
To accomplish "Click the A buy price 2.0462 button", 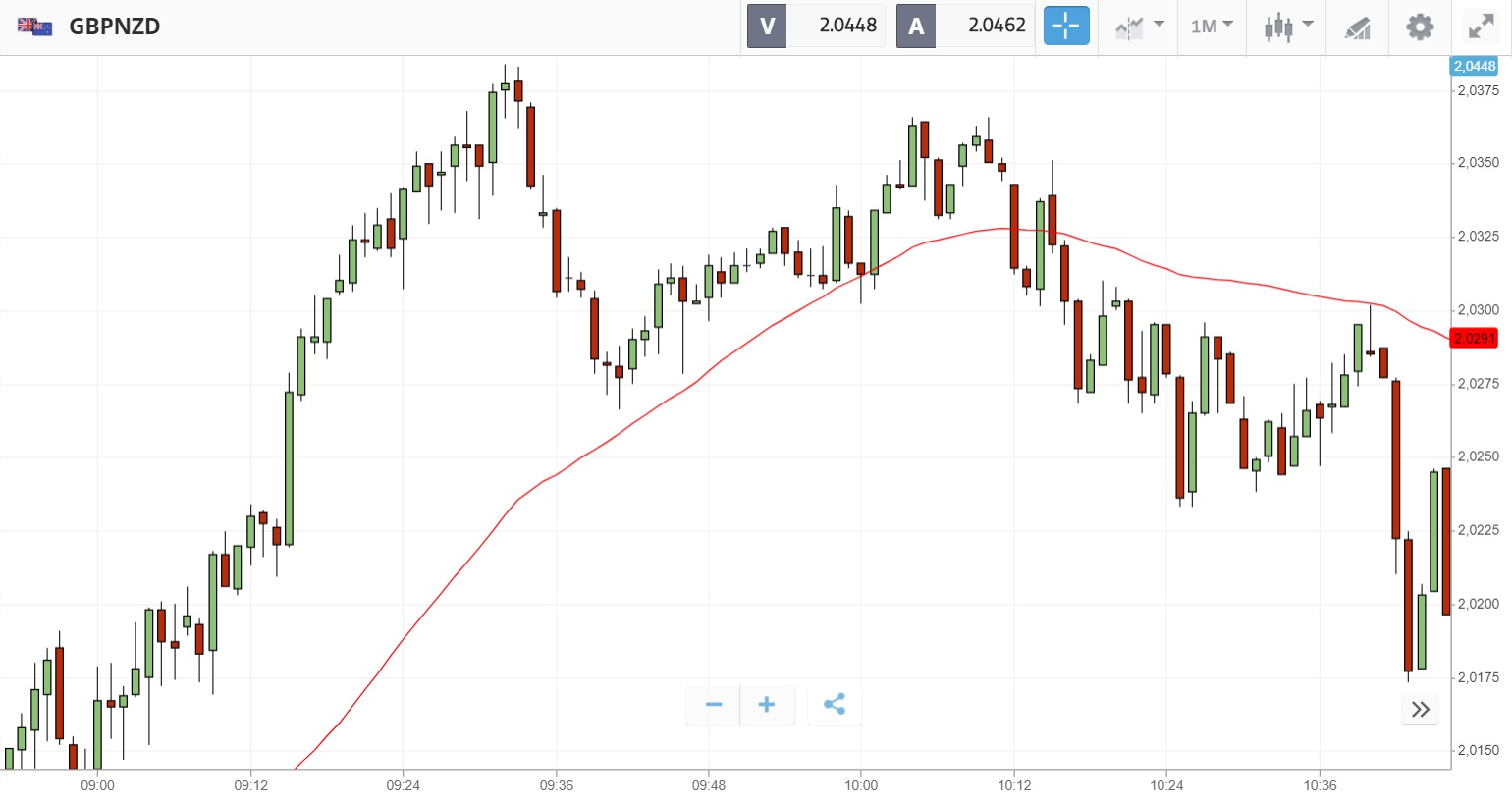I will (965, 27).
